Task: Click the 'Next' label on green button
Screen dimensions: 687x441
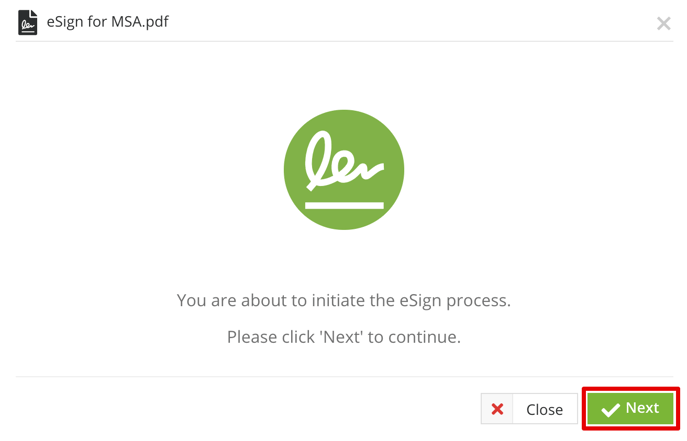Action: pyautogui.click(x=642, y=408)
